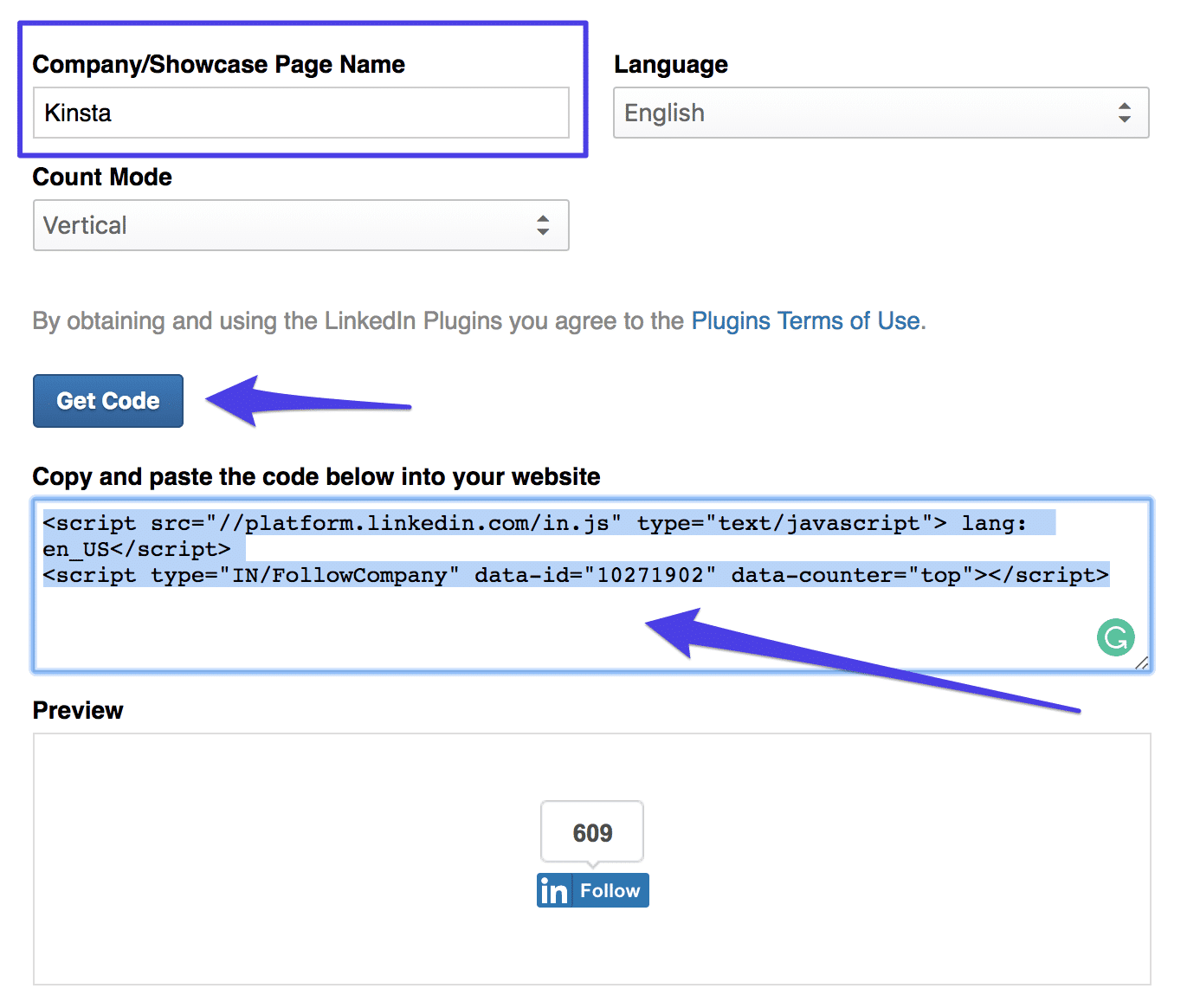The width and height of the screenshot is (1200, 1008).
Task: Click the "Copy and paste the code" heading
Action: tap(316, 477)
